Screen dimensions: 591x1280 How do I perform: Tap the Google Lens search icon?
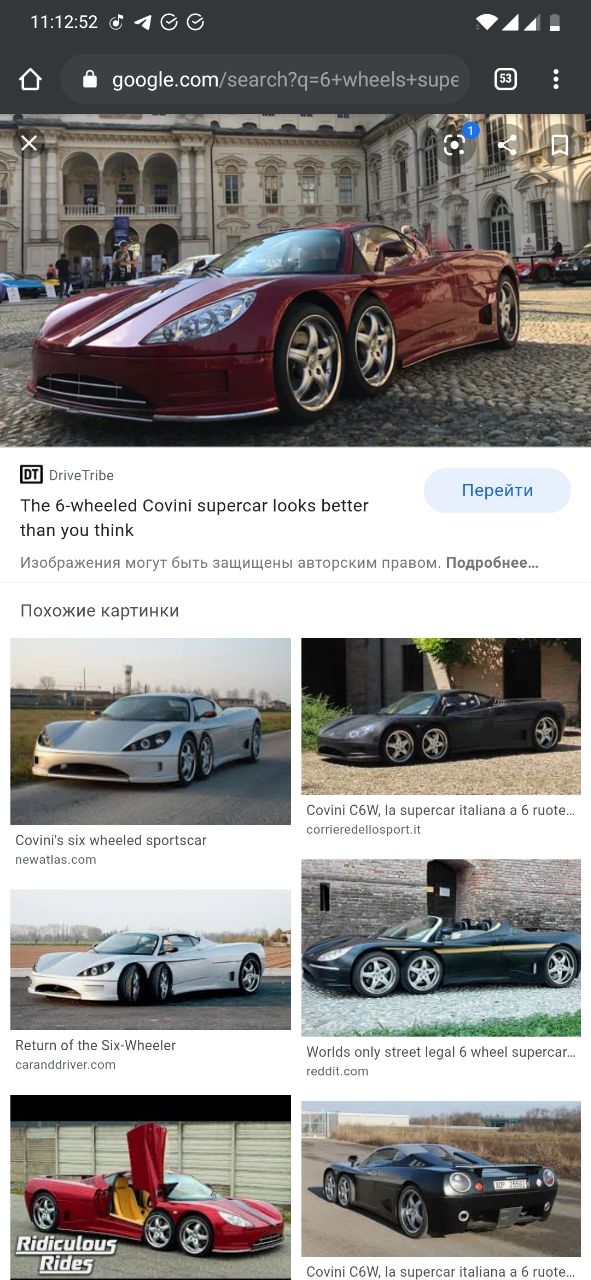(x=455, y=145)
